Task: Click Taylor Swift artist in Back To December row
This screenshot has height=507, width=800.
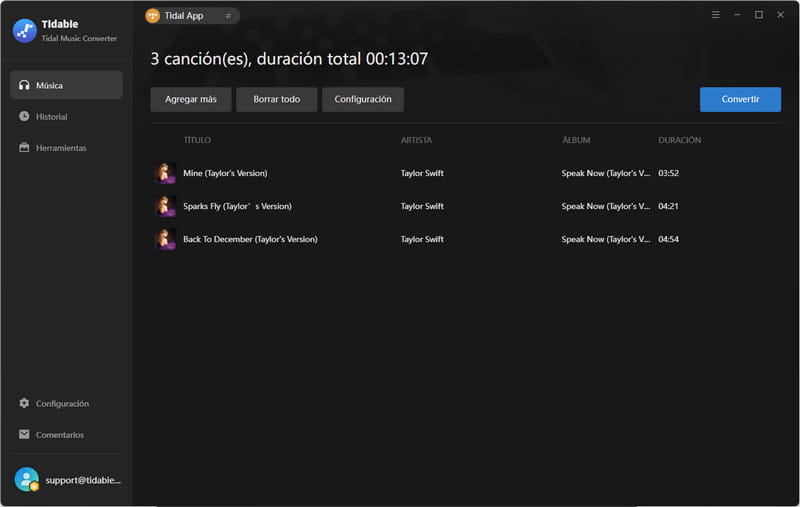Action: (422, 239)
